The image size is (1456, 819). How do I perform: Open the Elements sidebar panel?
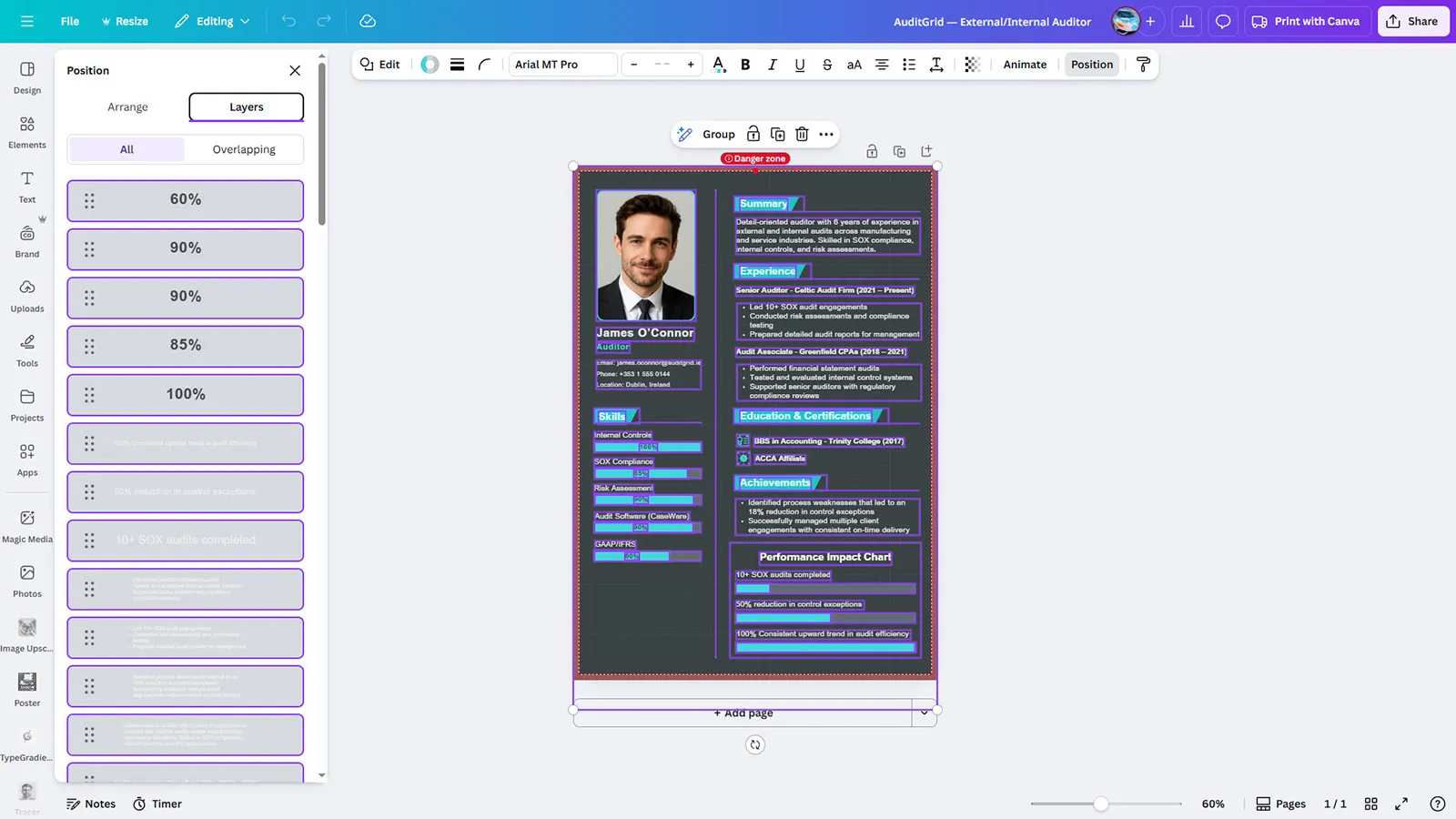27,132
